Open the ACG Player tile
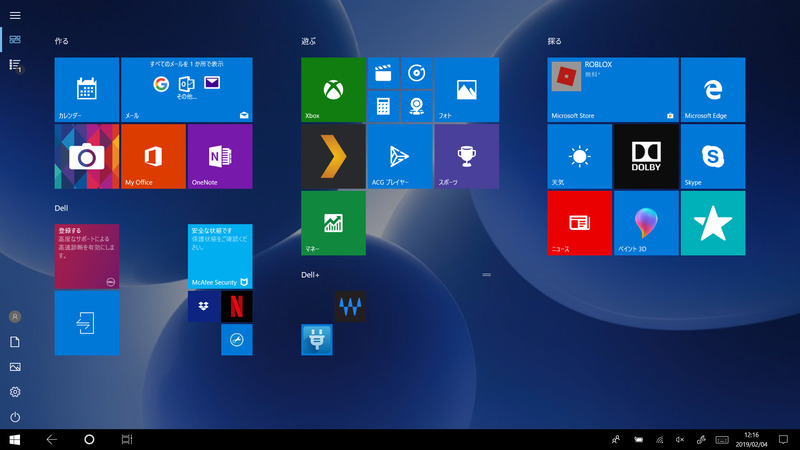Image resolution: width=800 pixels, height=450 pixels. coord(400,157)
